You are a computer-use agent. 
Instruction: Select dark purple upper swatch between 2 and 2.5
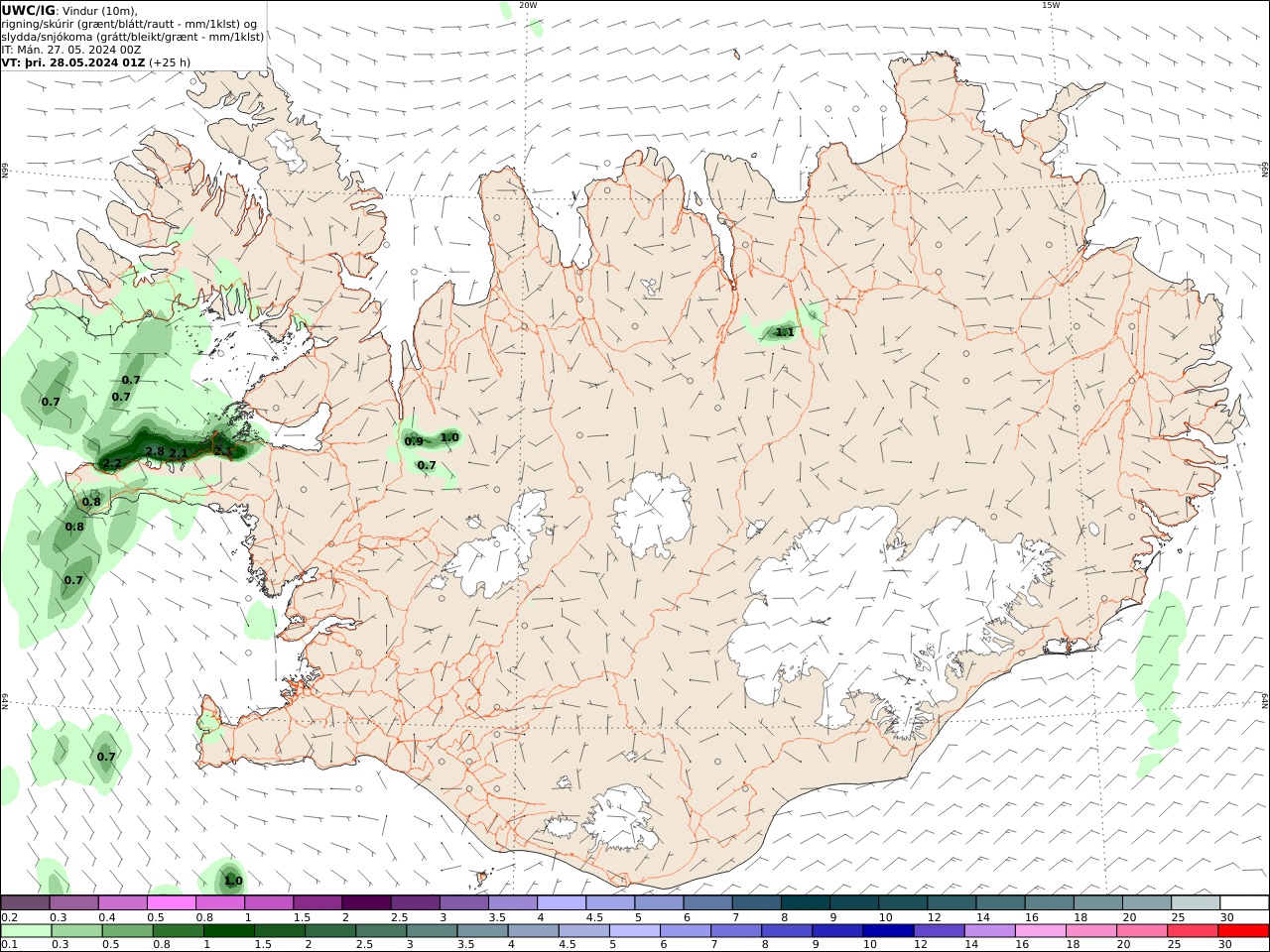click(366, 903)
